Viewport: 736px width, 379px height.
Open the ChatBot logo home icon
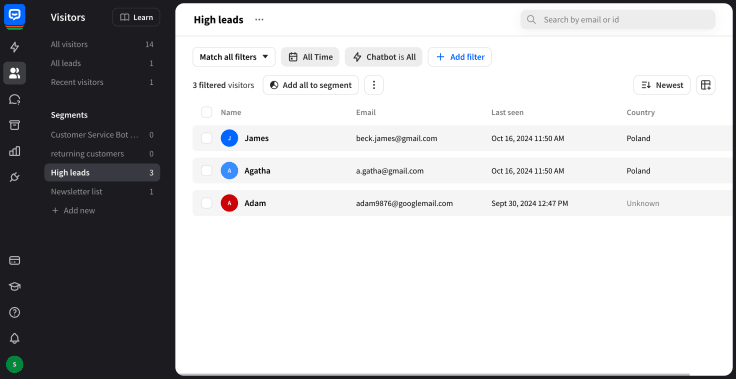coord(14,15)
